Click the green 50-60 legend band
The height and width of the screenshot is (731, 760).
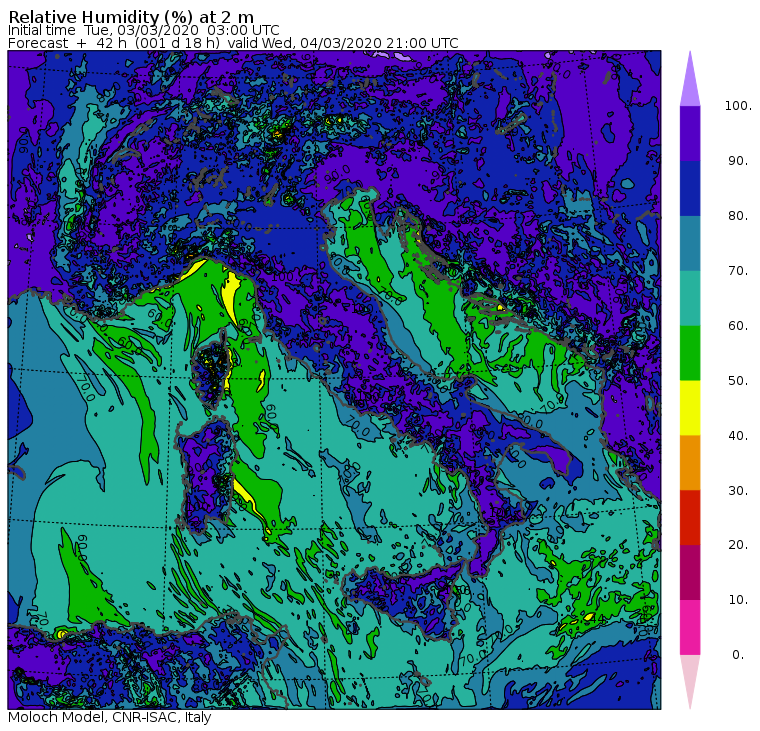pyautogui.click(x=690, y=353)
